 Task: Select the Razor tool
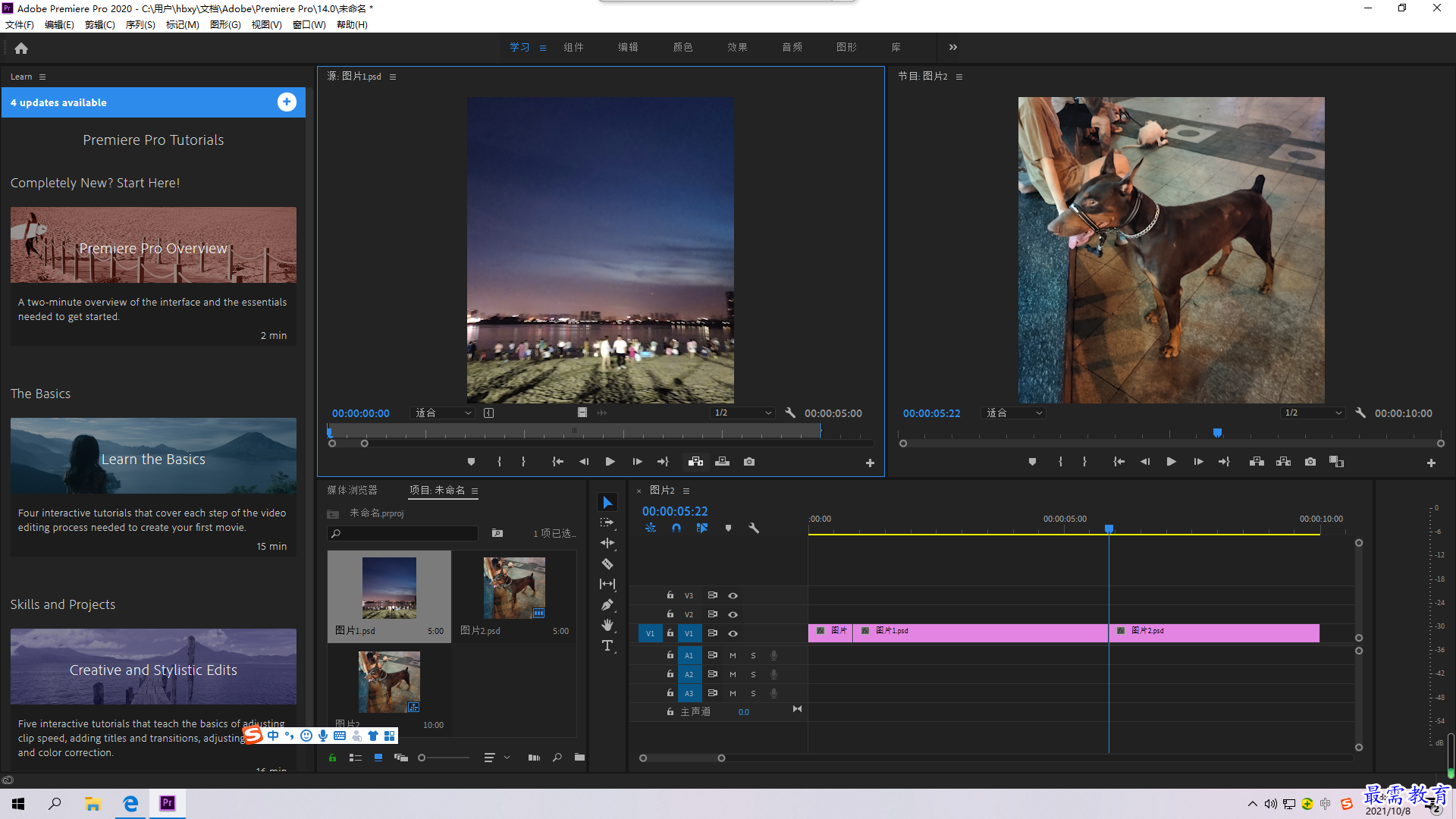607,563
